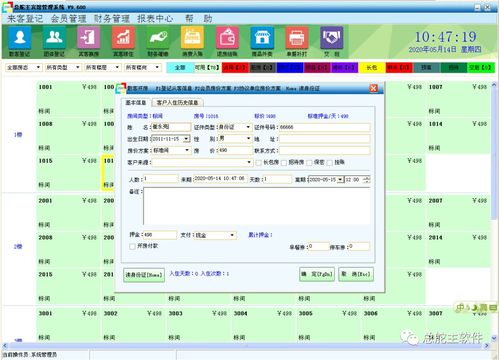
Task: Open 出生日期 birth date picker dropdown
Action: click(x=186, y=139)
